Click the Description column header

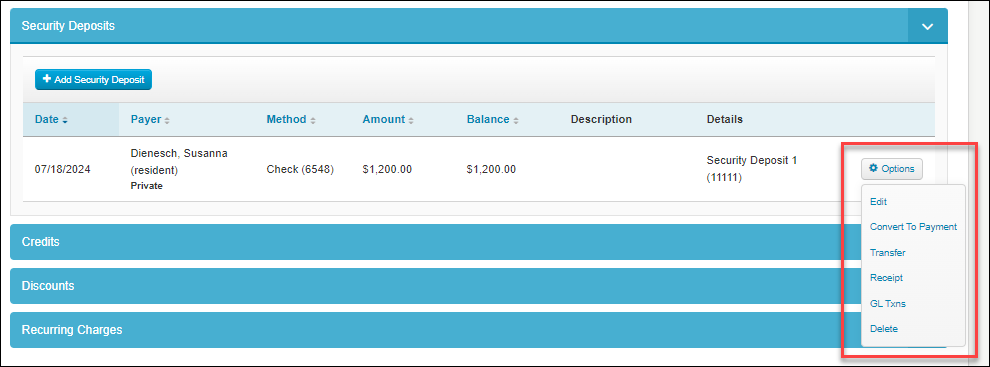click(x=601, y=119)
